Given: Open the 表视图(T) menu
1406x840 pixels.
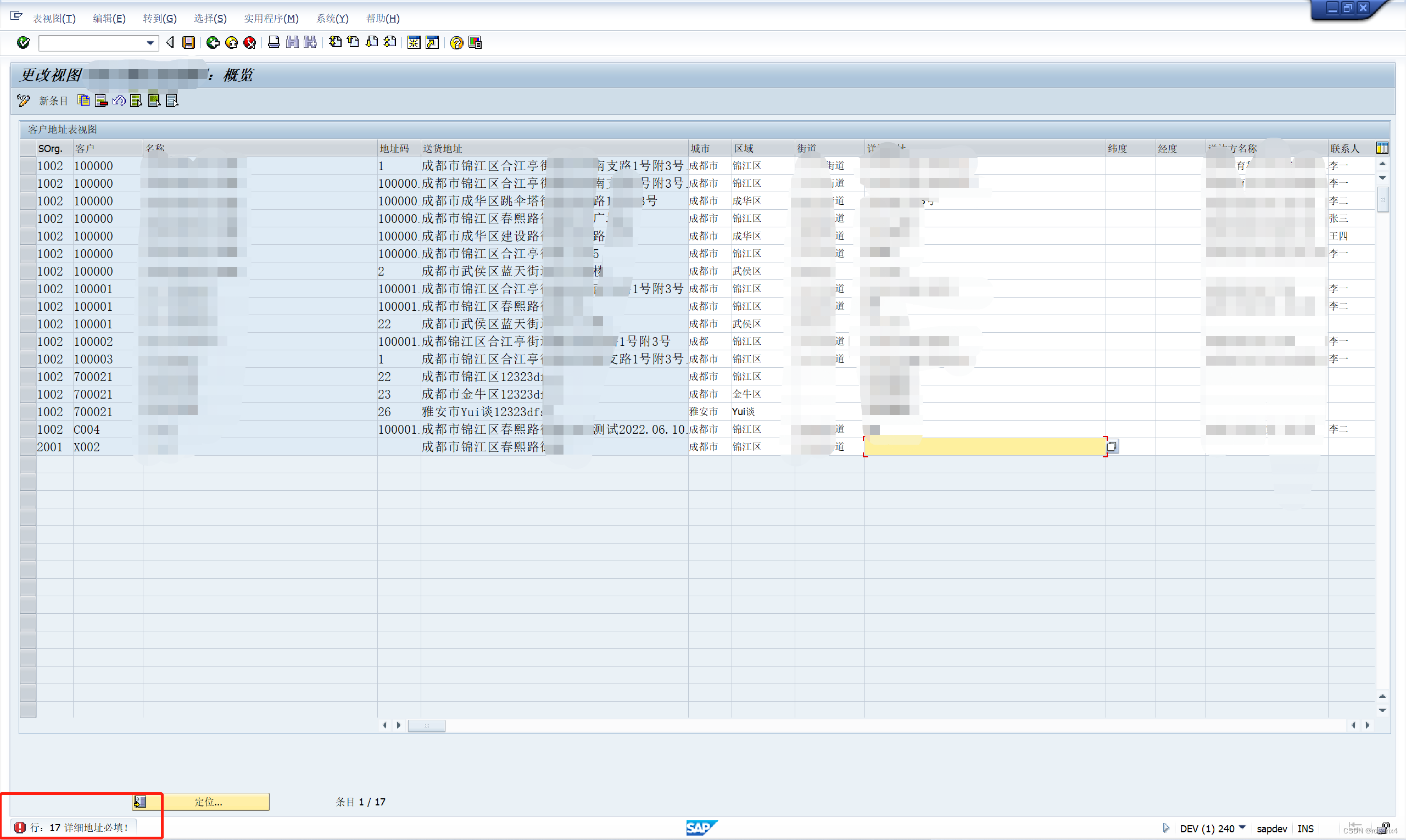Looking at the screenshot, I should coord(54,19).
